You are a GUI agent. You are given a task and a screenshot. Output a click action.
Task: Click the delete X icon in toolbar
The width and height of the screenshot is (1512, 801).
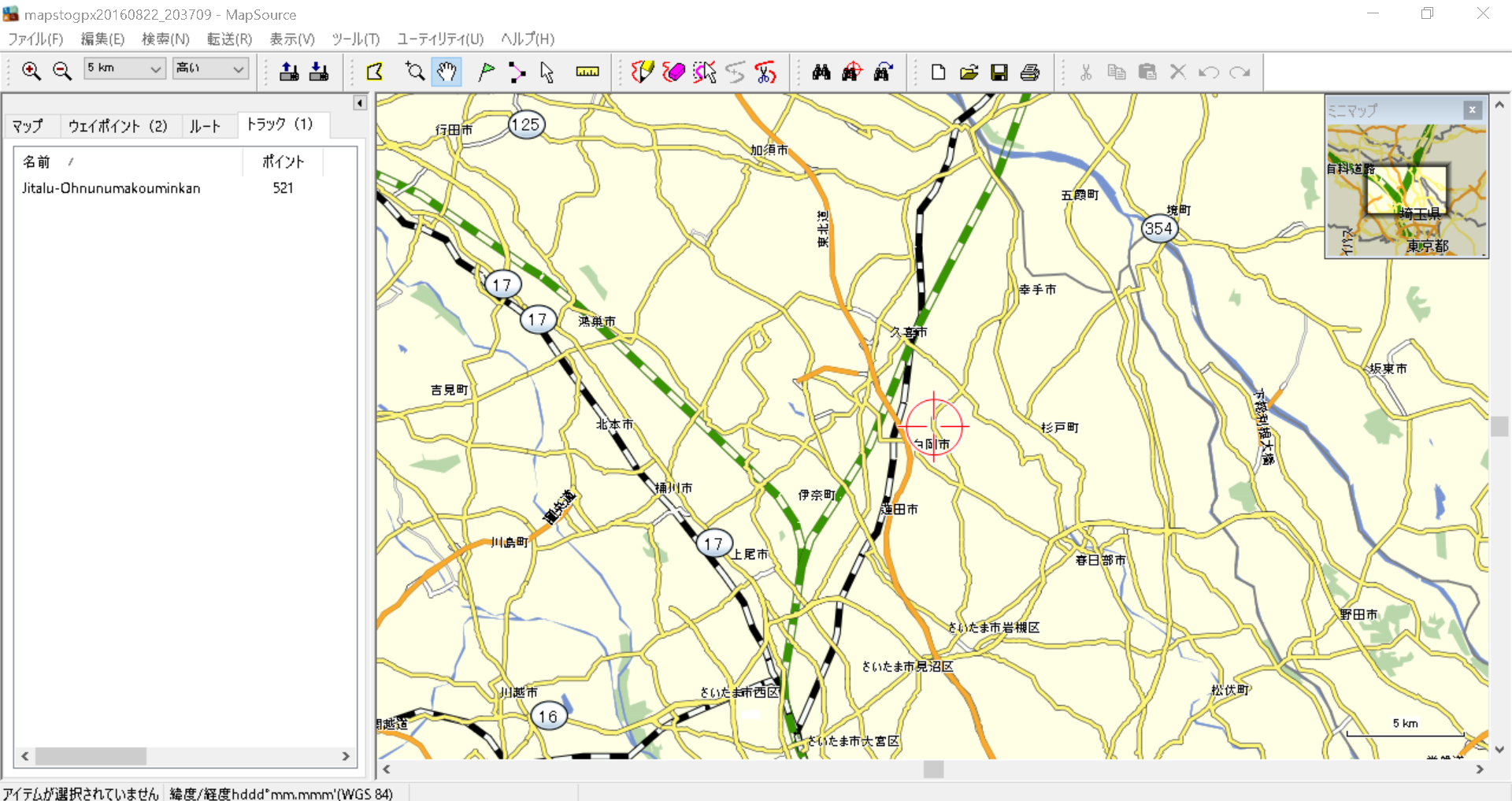1178,72
